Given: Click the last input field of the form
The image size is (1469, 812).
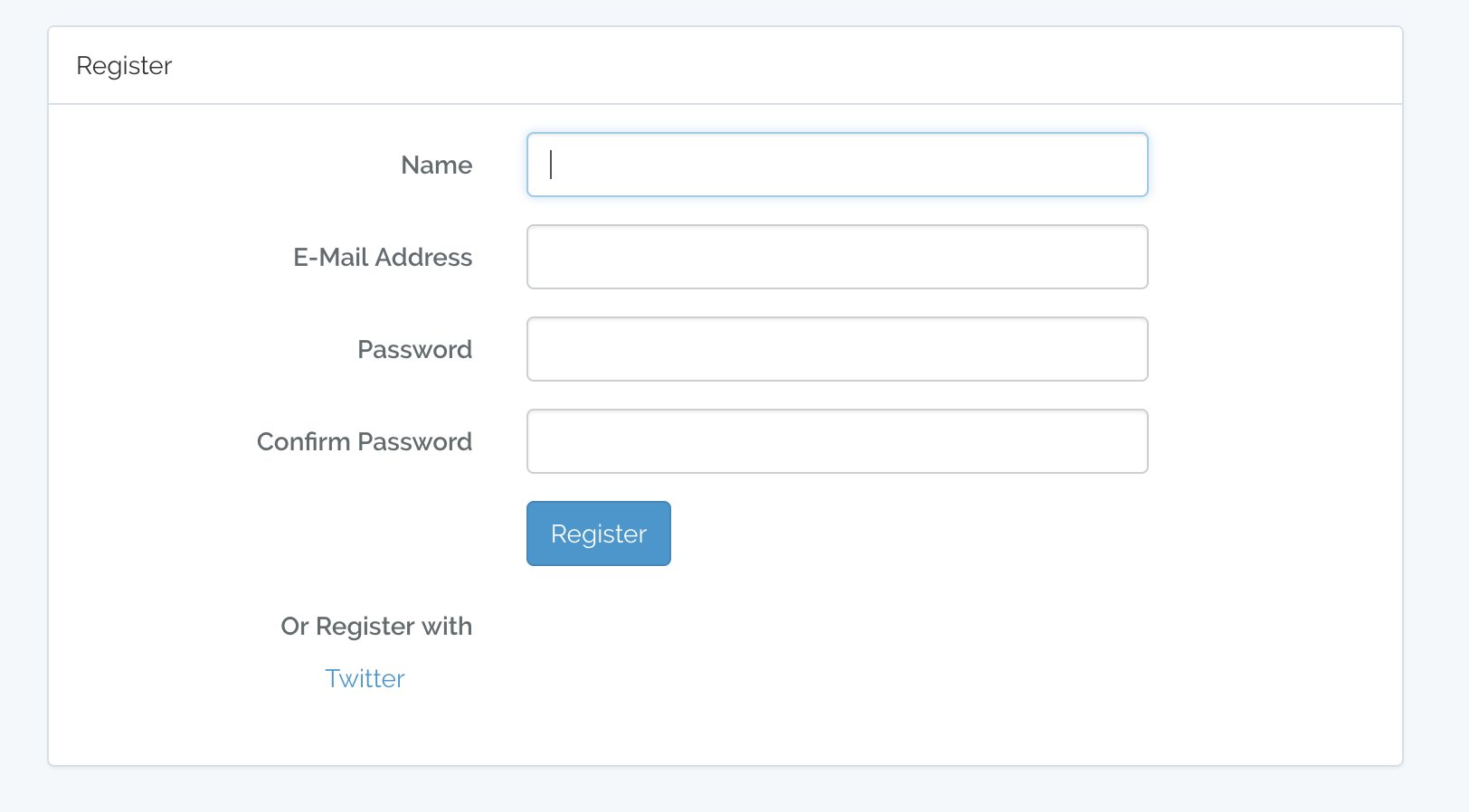Looking at the screenshot, I should click(x=837, y=441).
